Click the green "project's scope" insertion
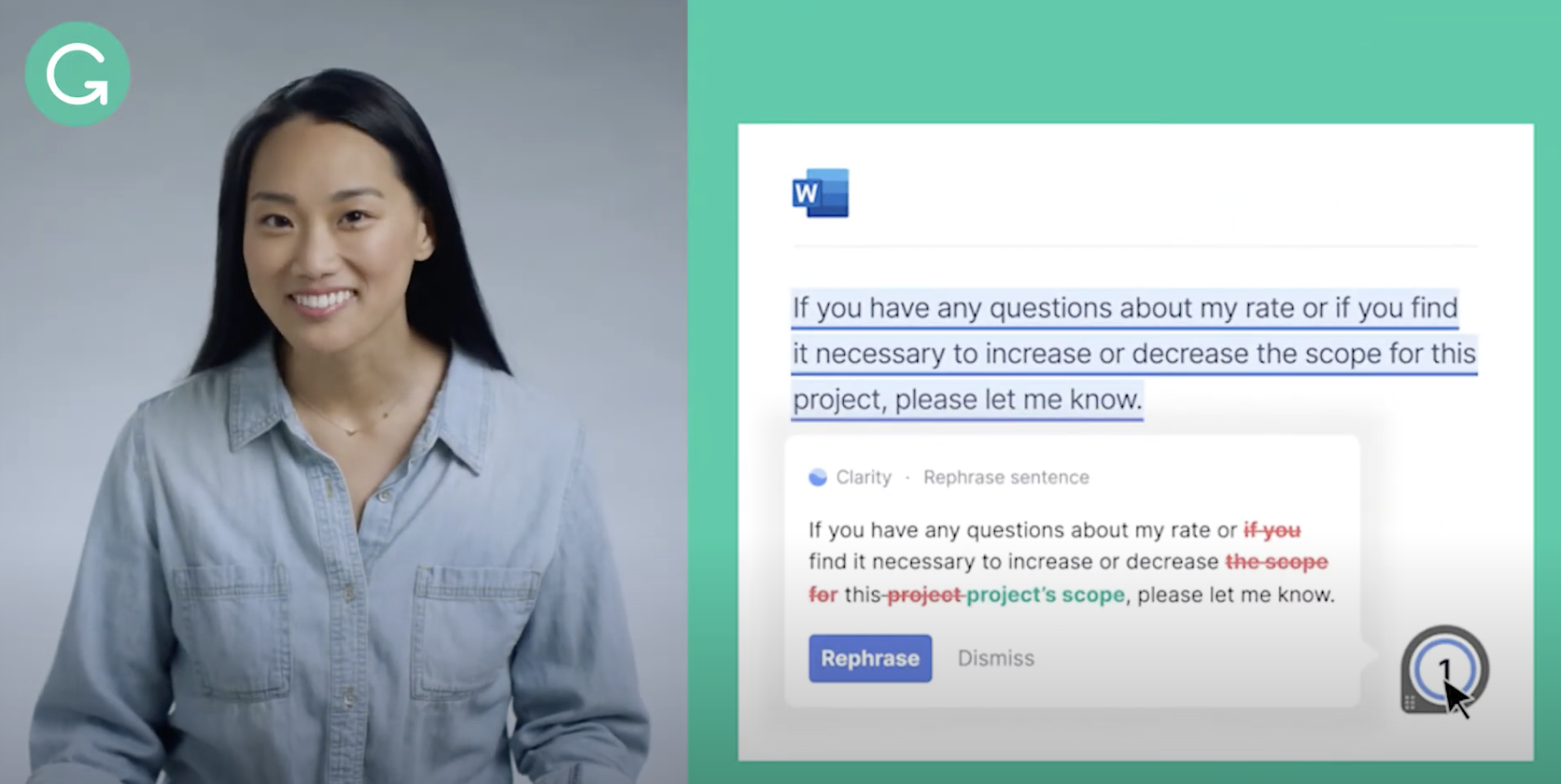The width and height of the screenshot is (1561, 784). (x=1046, y=595)
